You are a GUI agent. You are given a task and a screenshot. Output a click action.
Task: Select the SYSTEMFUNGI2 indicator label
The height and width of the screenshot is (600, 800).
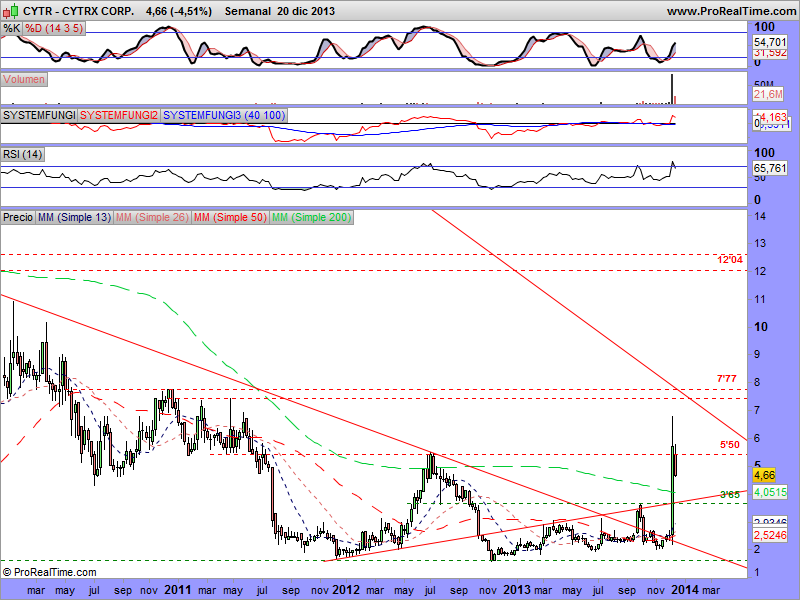coord(119,115)
